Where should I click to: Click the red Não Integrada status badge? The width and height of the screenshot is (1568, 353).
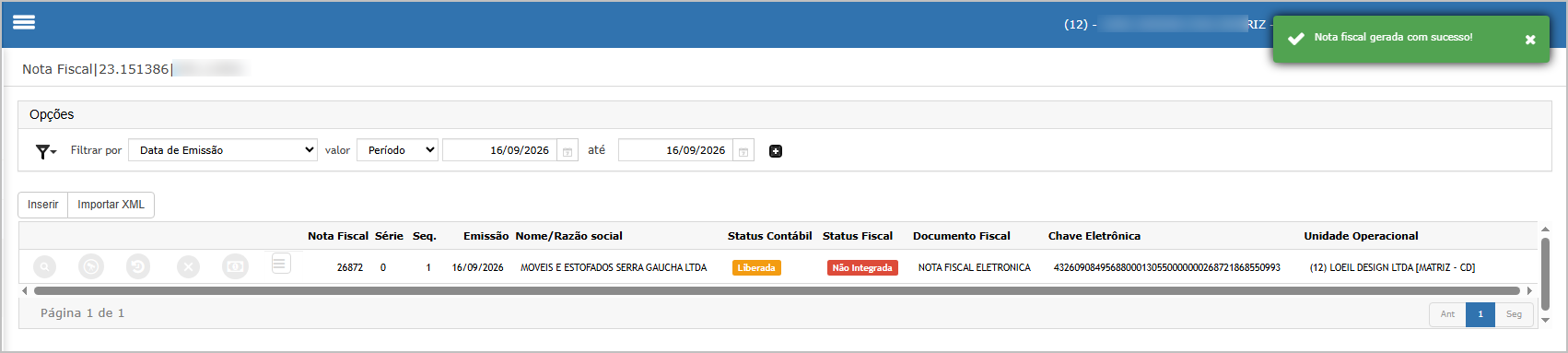[x=862, y=268]
